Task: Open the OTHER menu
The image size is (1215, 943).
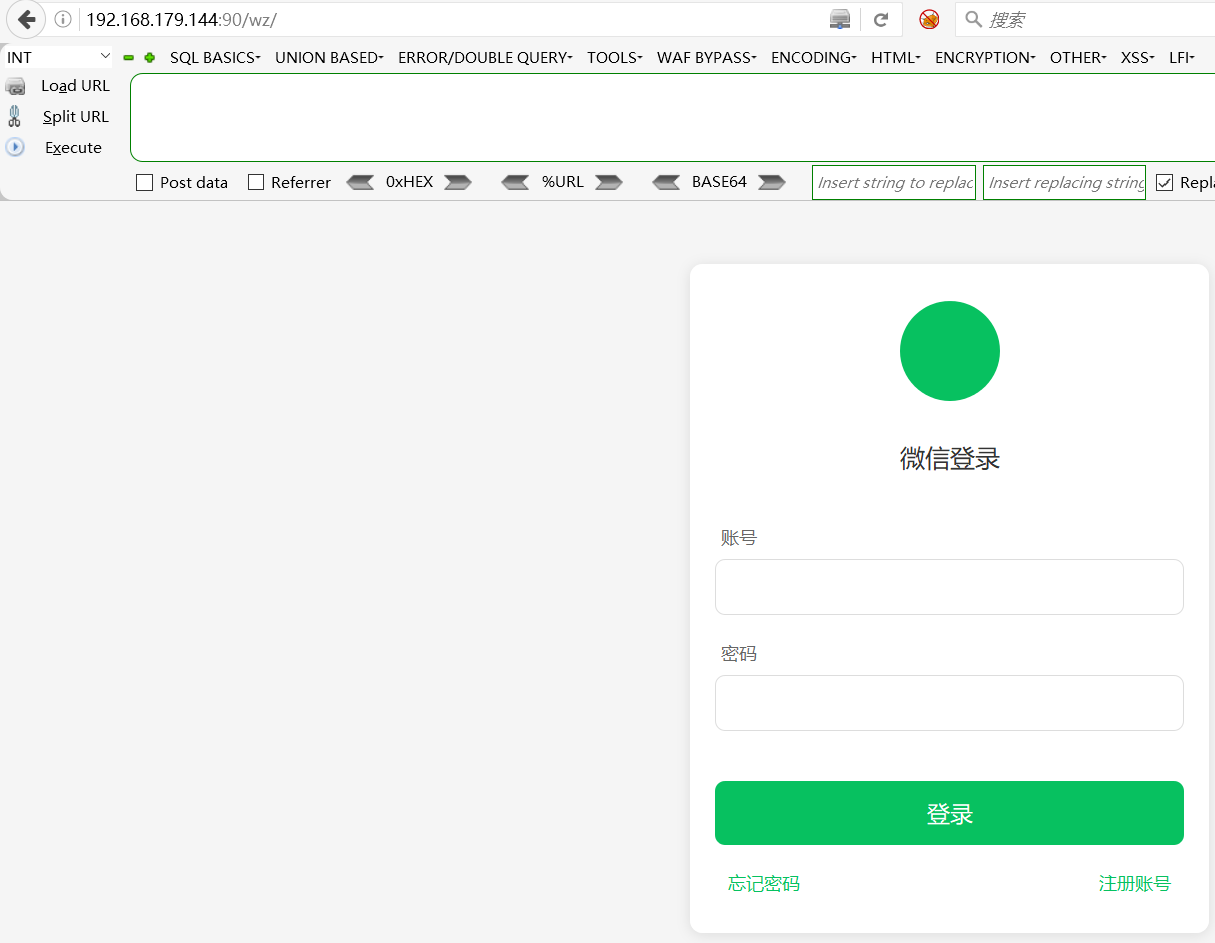Action: 1078,57
